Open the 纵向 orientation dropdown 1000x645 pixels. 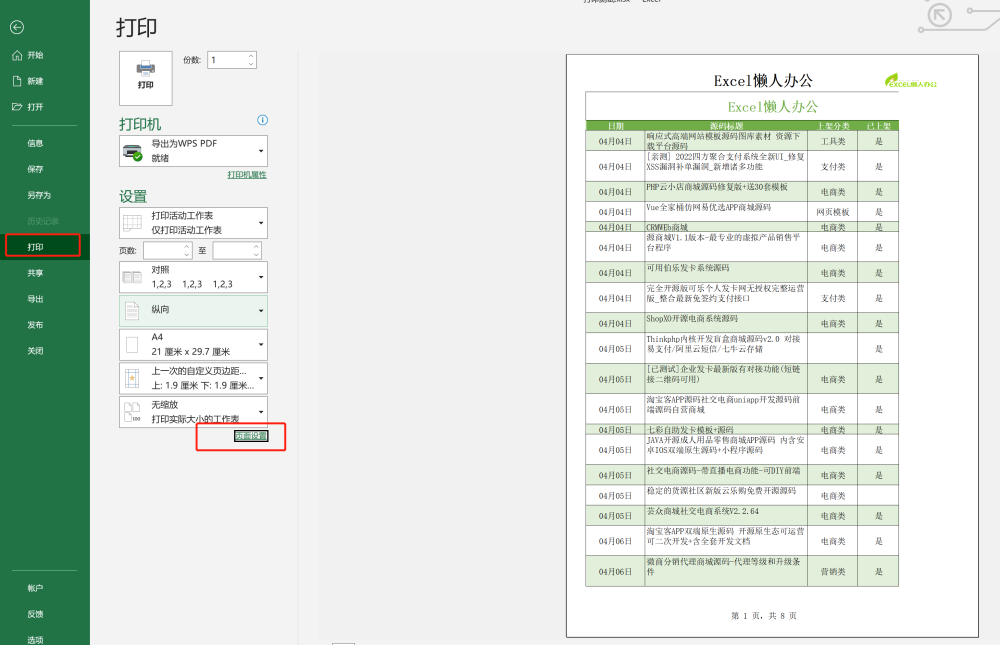[193, 311]
